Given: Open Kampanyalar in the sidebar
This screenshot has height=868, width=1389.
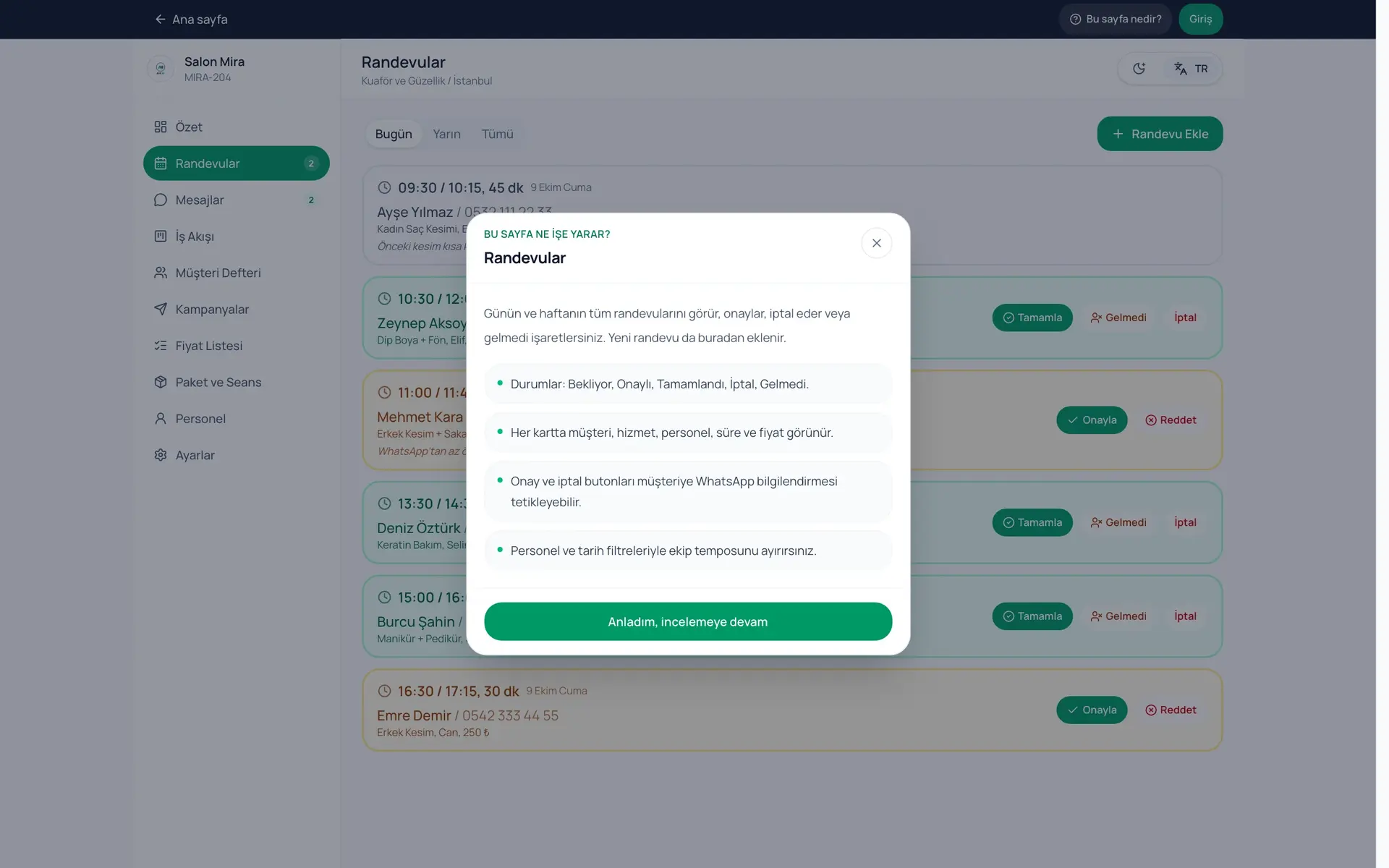Looking at the screenshot, I should point(236,310).
